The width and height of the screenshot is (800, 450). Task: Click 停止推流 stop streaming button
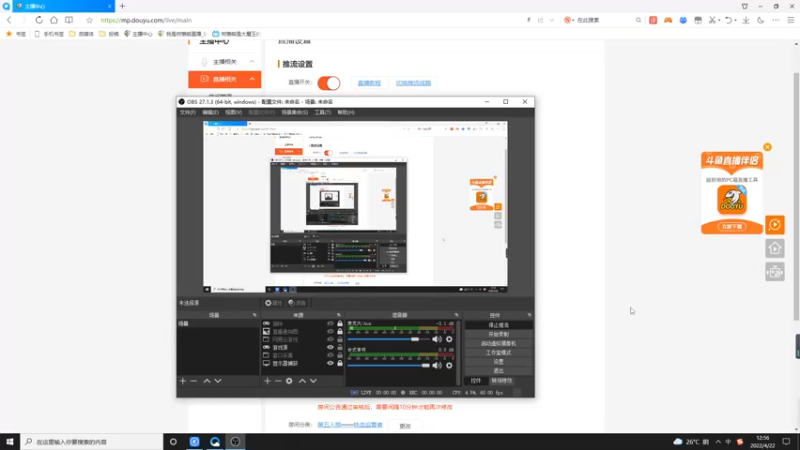point(498,325)
